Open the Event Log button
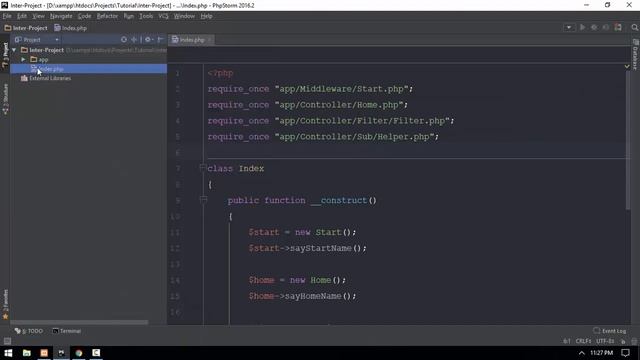The width and height of the screenshot is (640, 360). pos(610,331)
